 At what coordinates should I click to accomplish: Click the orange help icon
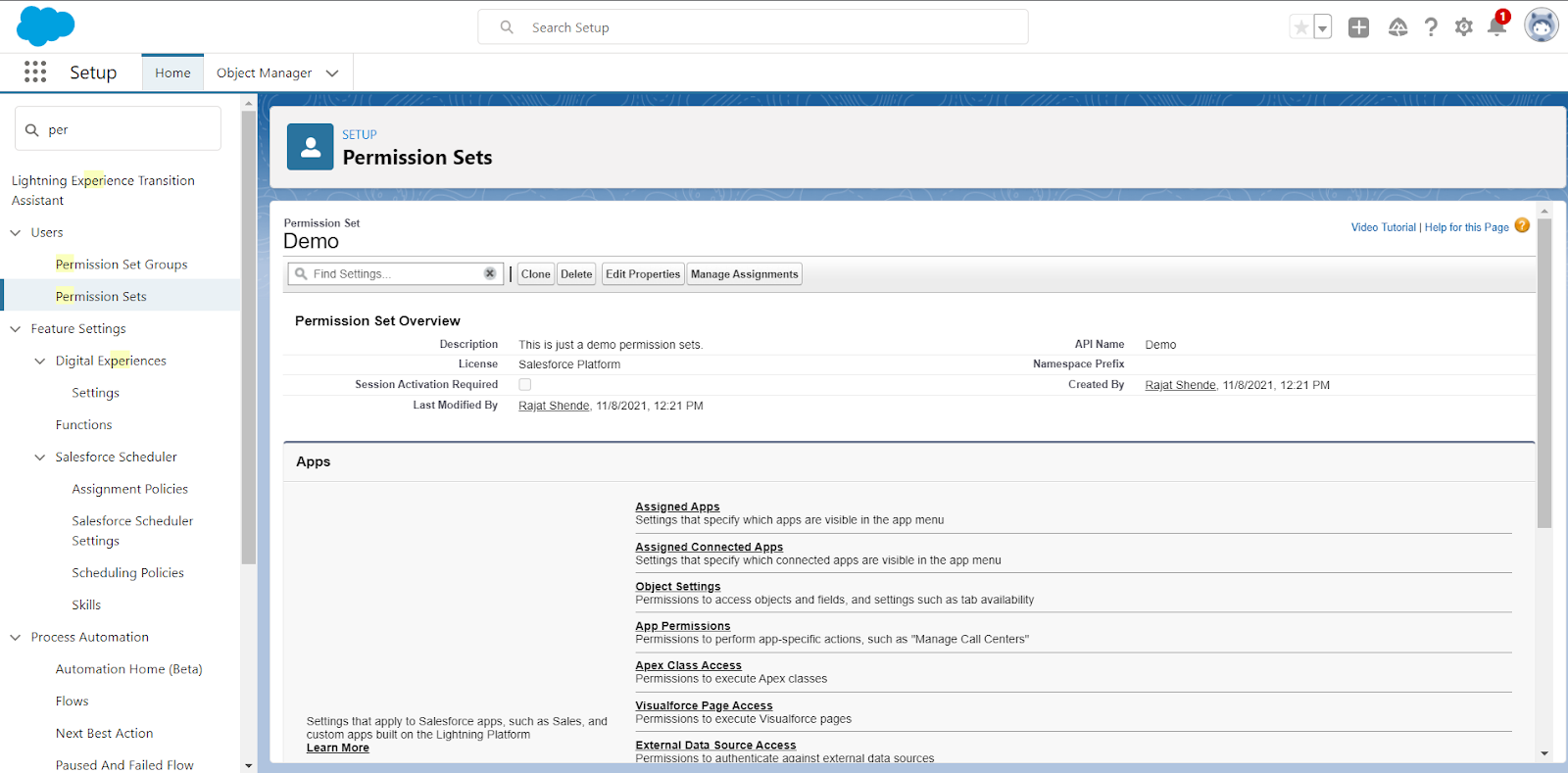[x=1522, y=225]
